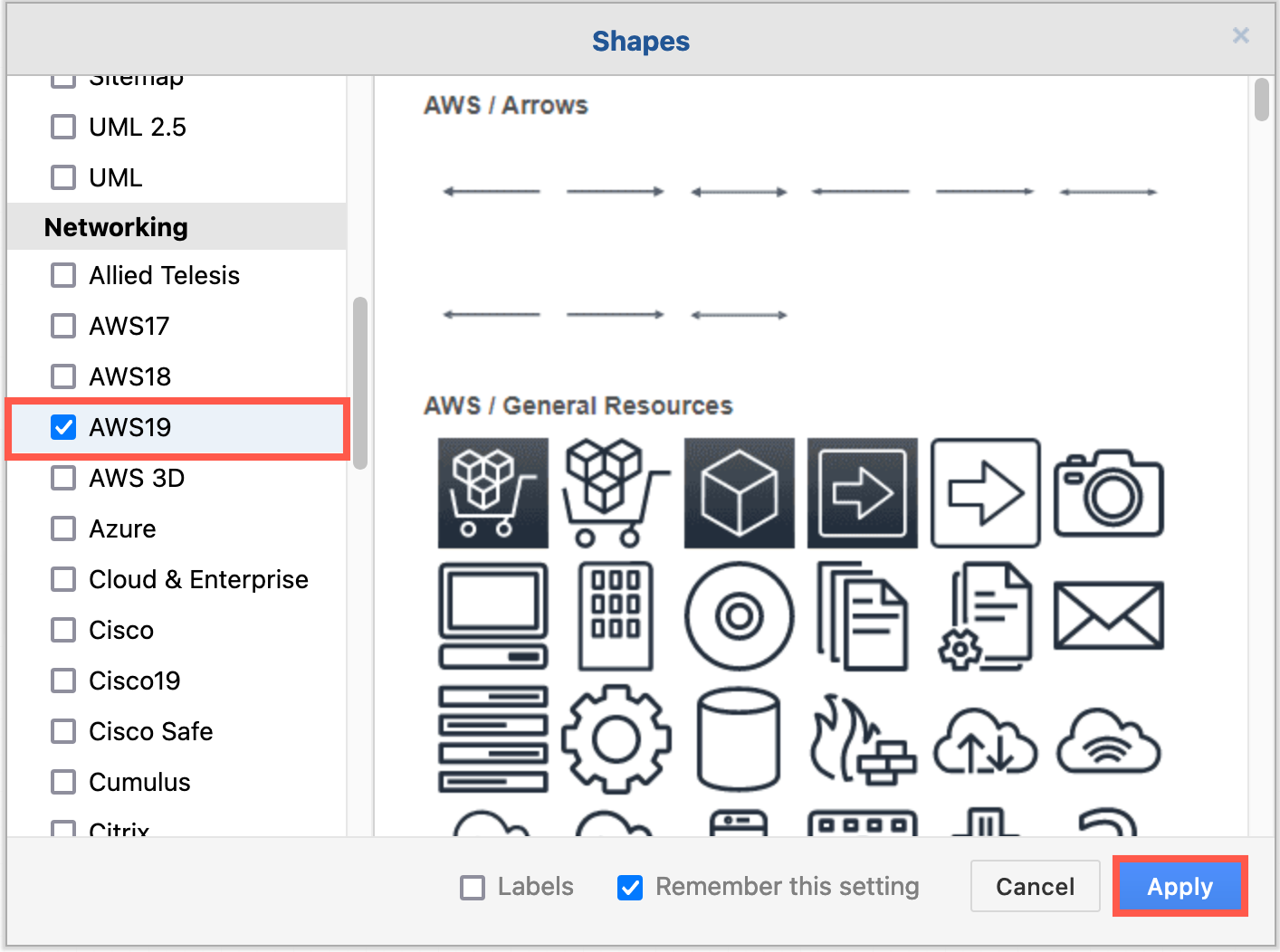Check the Labels checkbox
The height and width of the screenshot is (952, 1280).
(472, 887)
